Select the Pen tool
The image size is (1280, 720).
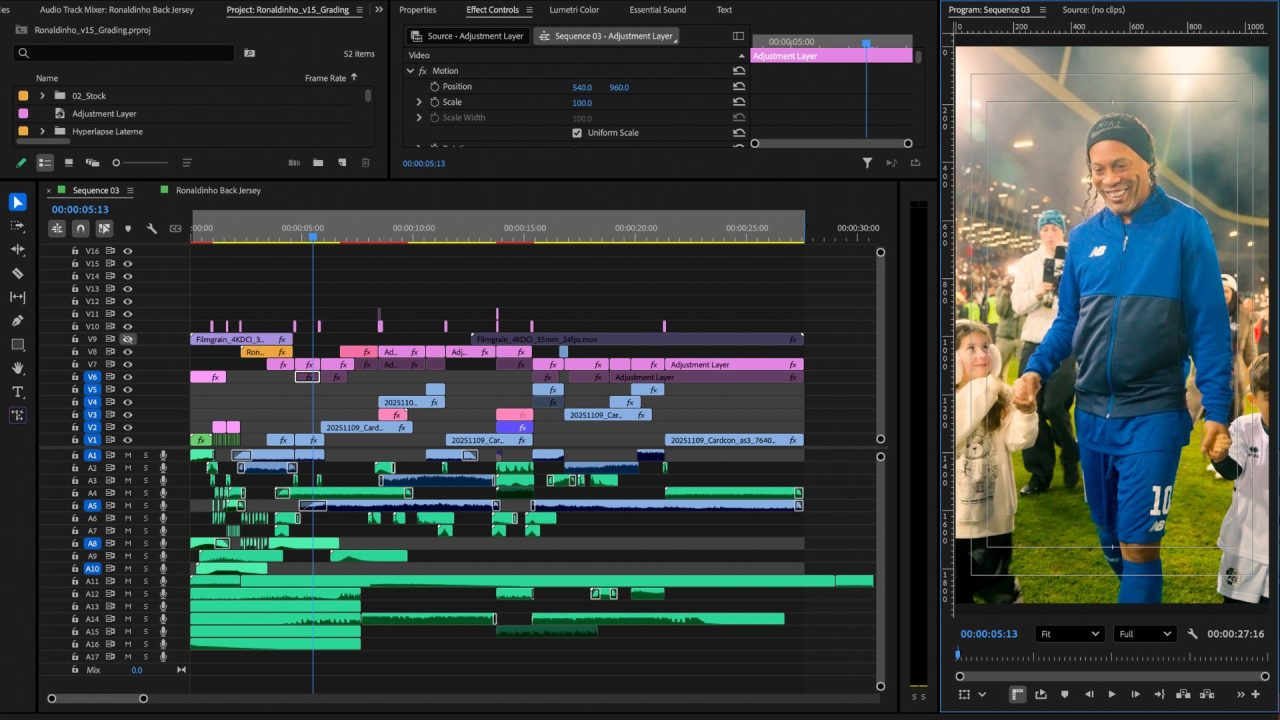pyautogui.click(x=17, y=321)
